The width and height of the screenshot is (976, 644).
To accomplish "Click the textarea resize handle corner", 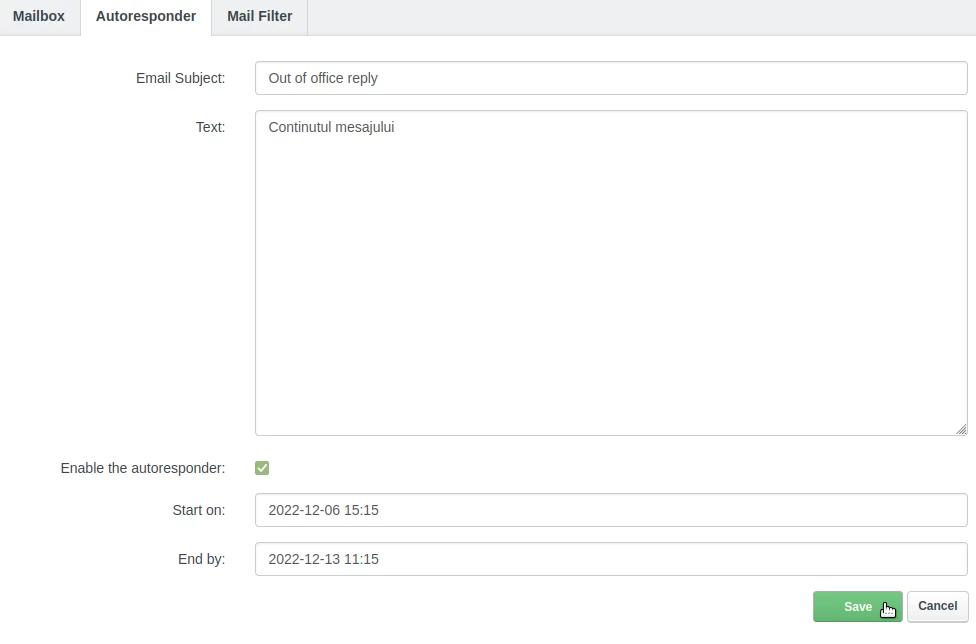I will (x=961, y=429).
